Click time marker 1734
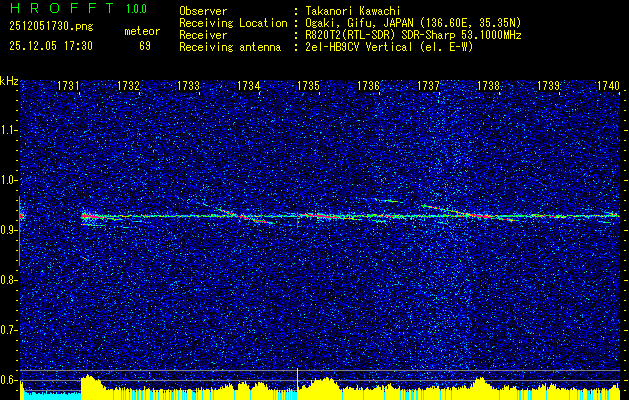The width and height of the screenshot is (629, 400). (248, 85)
